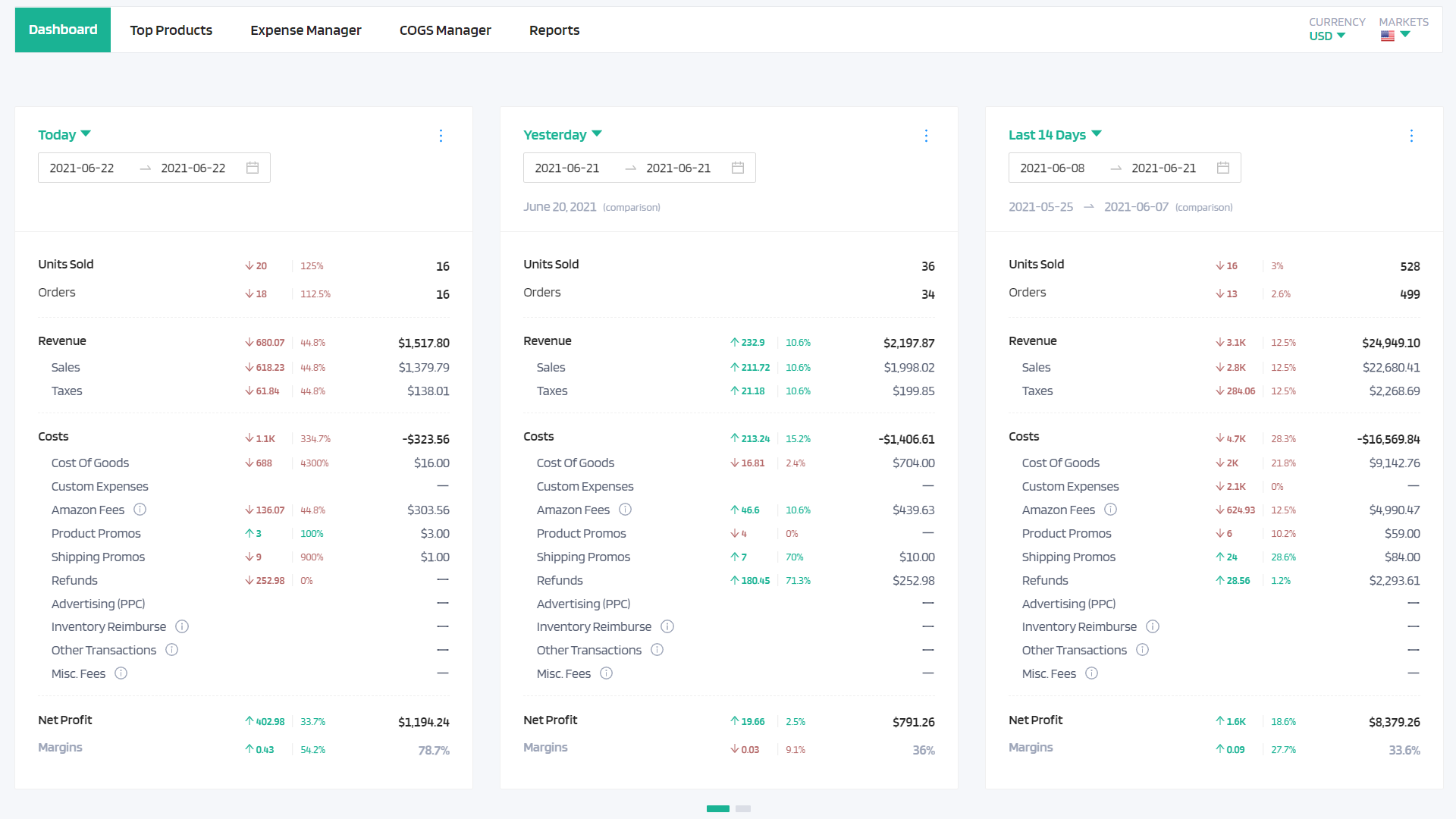
Task: Toggle the Expense Manager navigation item
Action: pos(305,29)
